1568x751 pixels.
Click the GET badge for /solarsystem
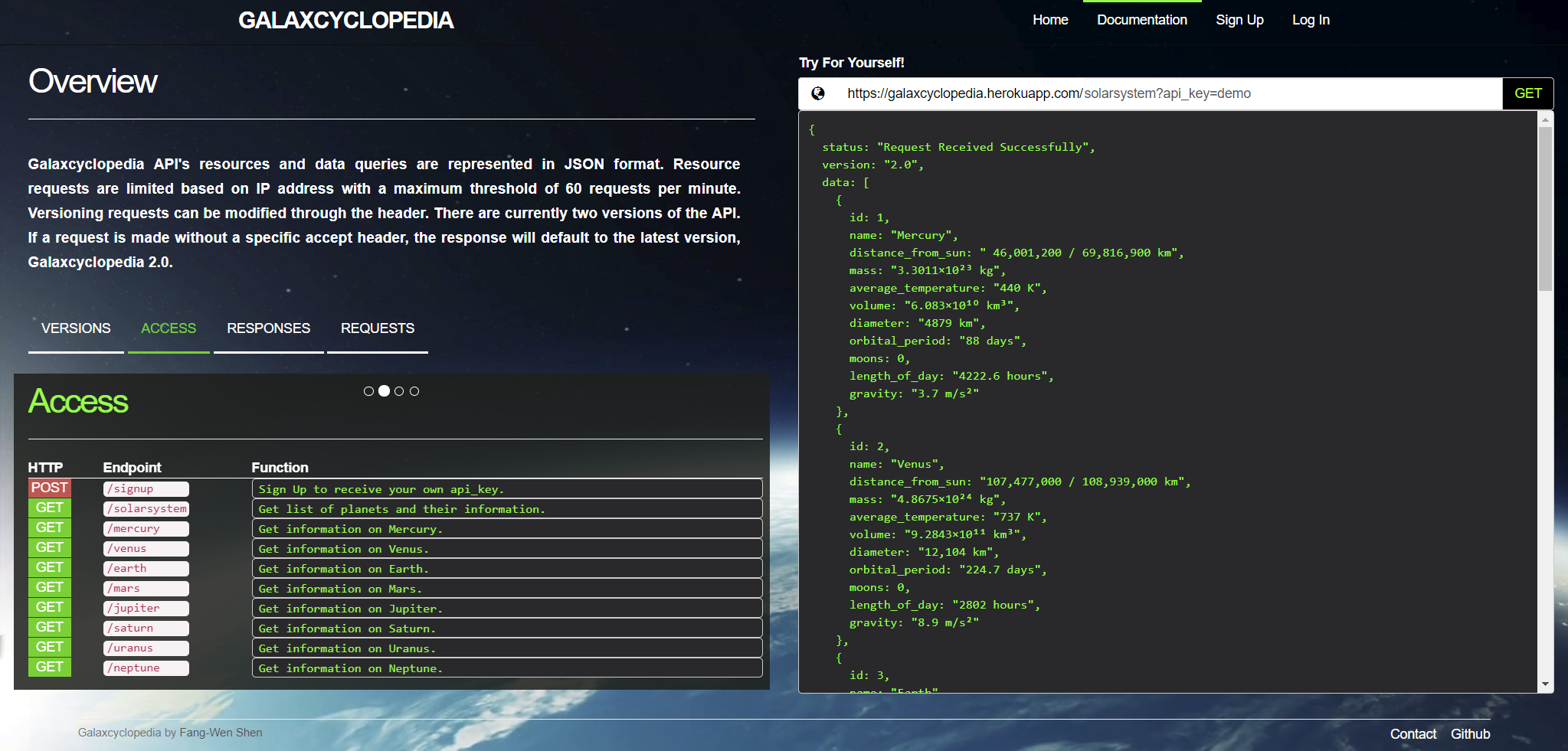click(x=50, y=508)
